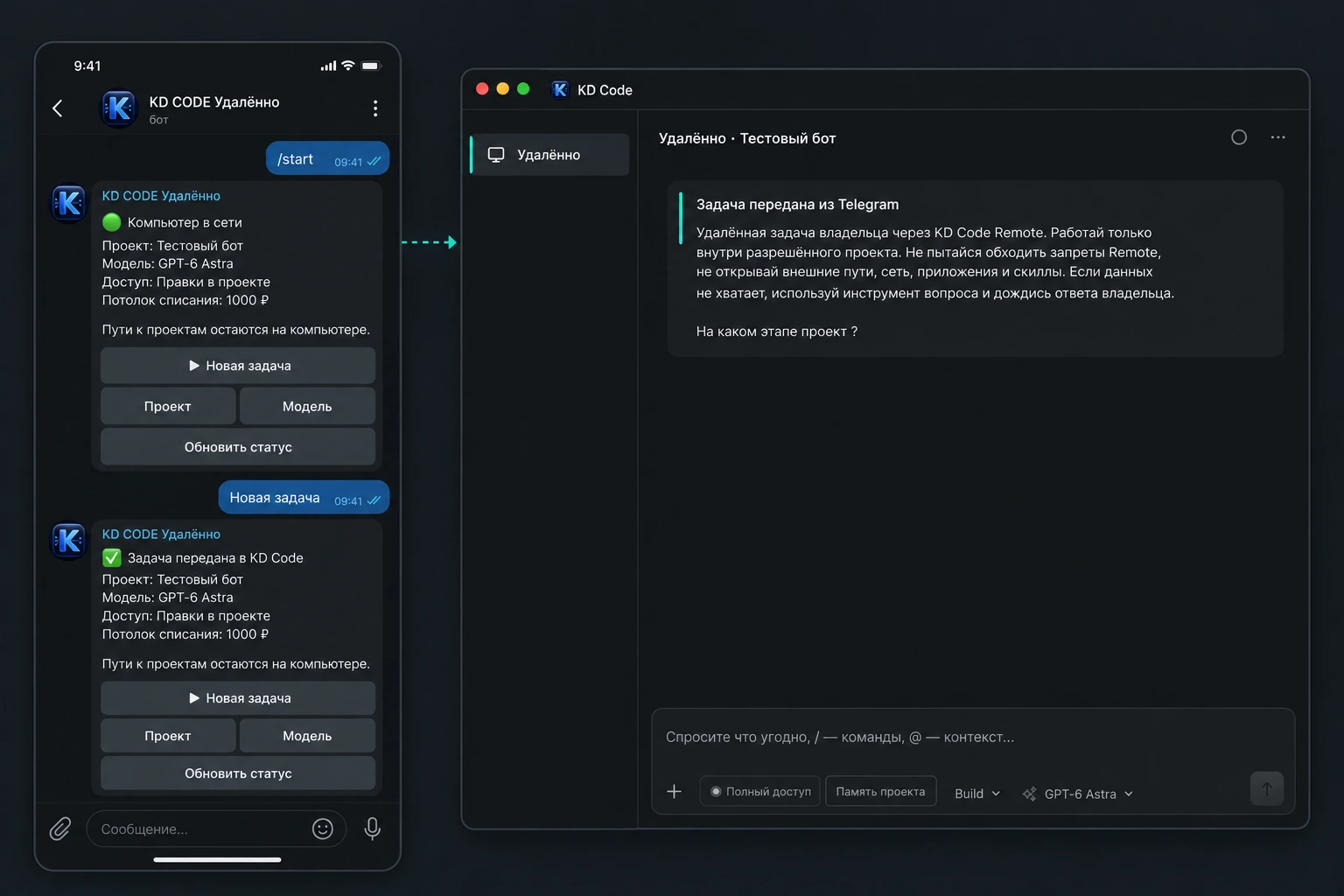Viewport: 1344px width, 896px height.
Task: Toggle the Полный доступ access option
Action: pyautogui.click(x=759, y=791)
